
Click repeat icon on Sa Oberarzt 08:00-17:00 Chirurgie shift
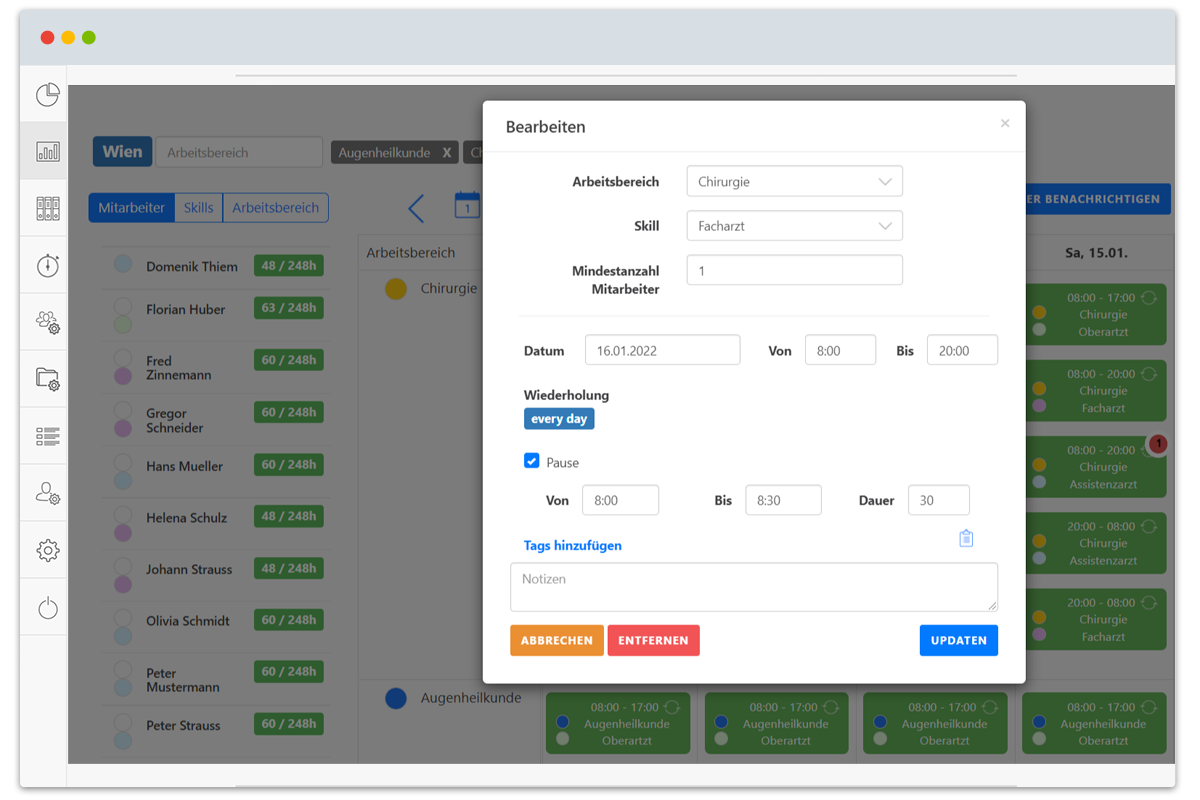pyautogui.click(x=1149, y=298)
